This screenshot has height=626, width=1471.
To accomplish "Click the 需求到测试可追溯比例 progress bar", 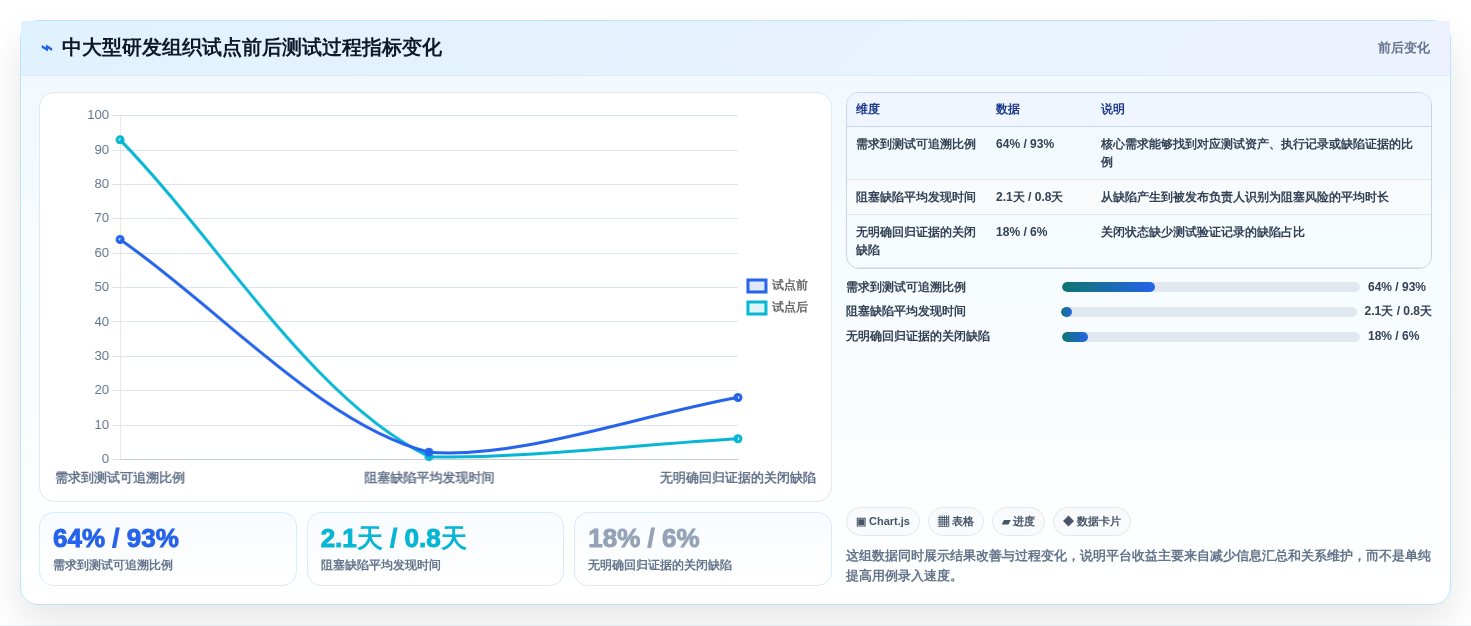I will coord(1210,287).
